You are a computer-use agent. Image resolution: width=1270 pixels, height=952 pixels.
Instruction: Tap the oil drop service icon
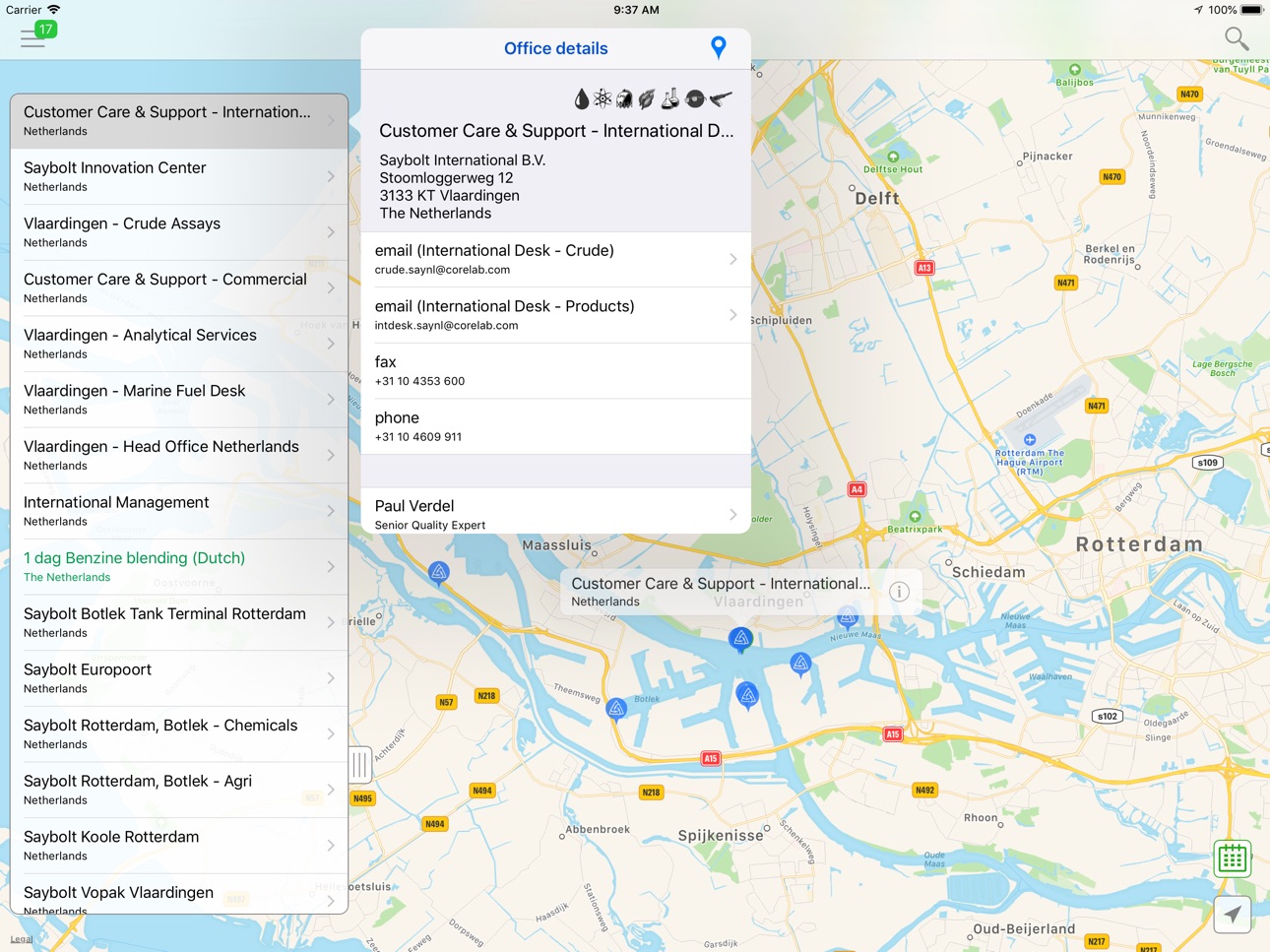pyautogui.click(x=582, y=98)
